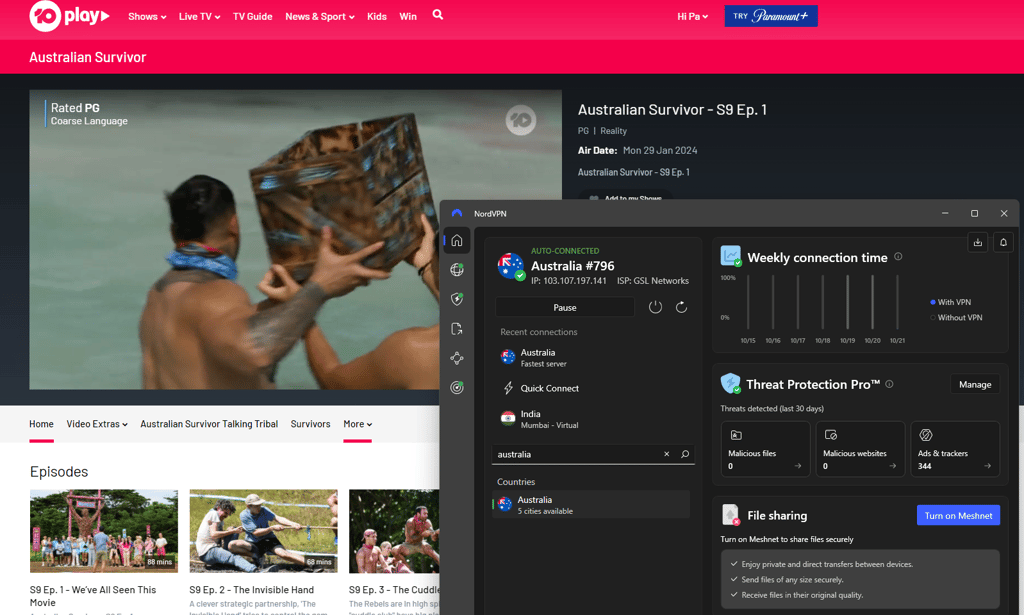Viewport: 1024px width, 615px height.
Task: Select India Mumbai Virtual recent connection
Action: [591, 418]
